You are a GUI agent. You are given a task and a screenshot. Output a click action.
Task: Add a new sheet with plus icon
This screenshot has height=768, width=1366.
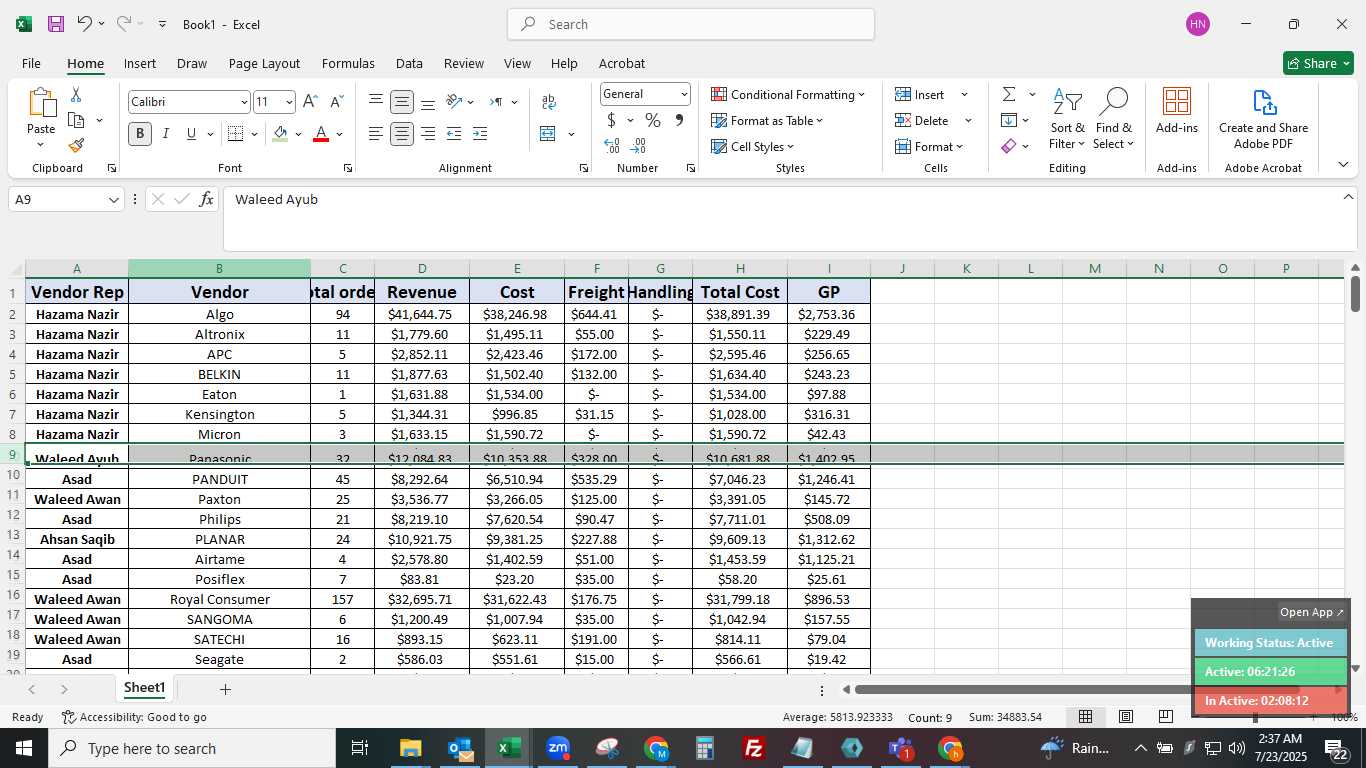(225, 689)
